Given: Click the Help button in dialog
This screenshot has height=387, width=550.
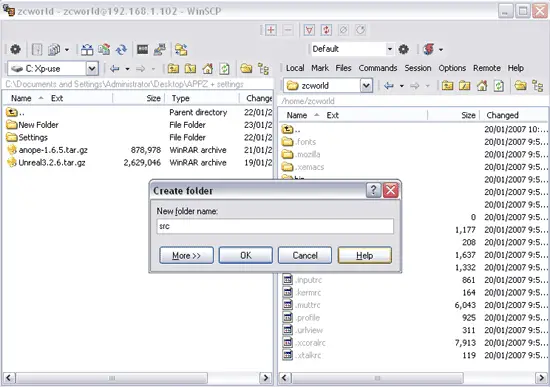Looking at the screenshot, I should [364, 255].
